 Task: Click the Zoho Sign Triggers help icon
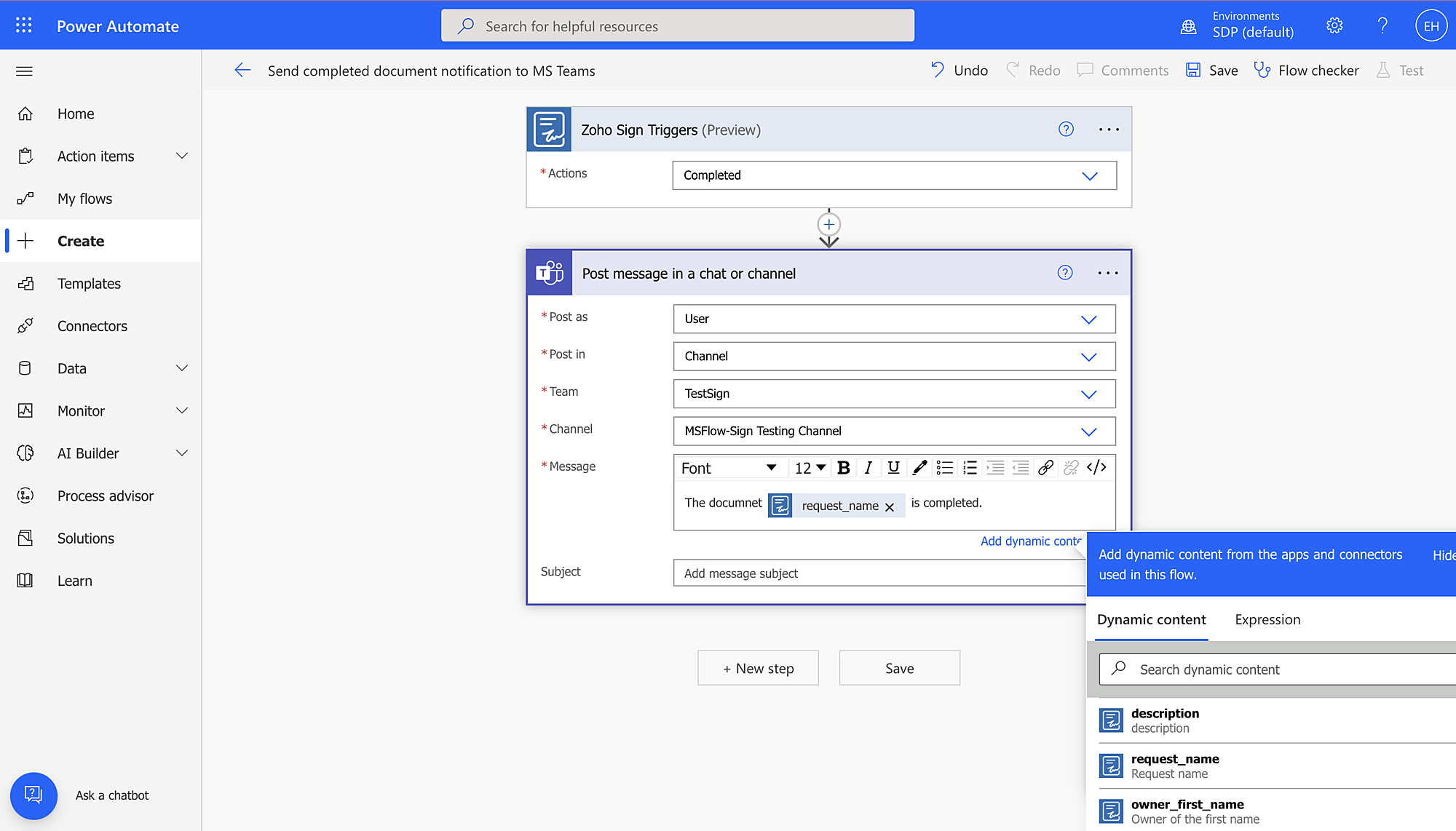tap(1066, 129)
